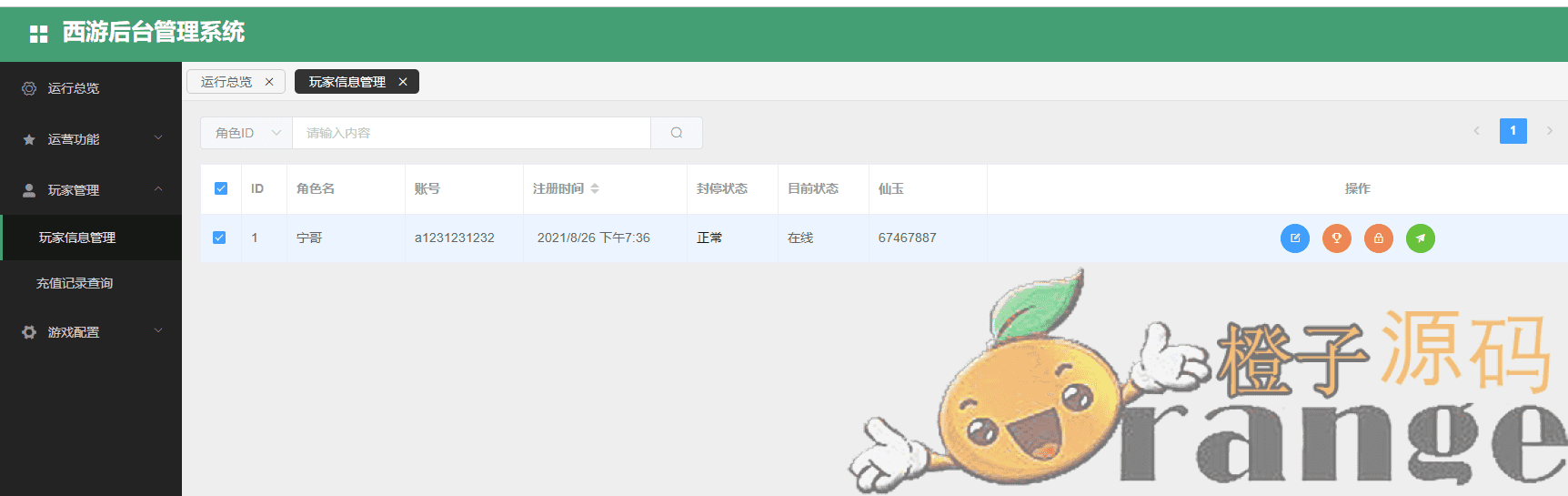The image size is (1568, 496).
Task: Open 充值记录查询 in the sidebar
Action: pos(91,283)
